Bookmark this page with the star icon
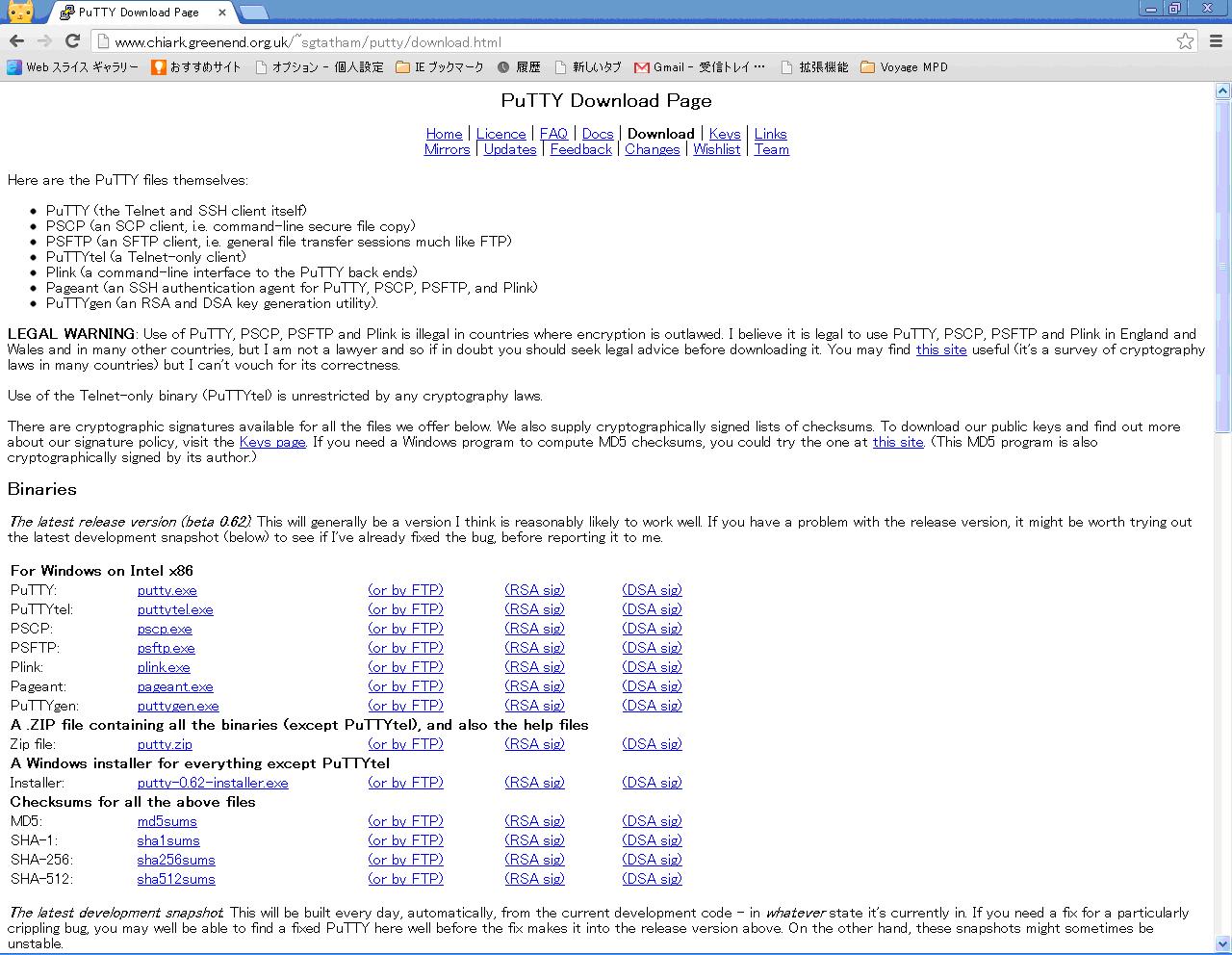 1185,41
